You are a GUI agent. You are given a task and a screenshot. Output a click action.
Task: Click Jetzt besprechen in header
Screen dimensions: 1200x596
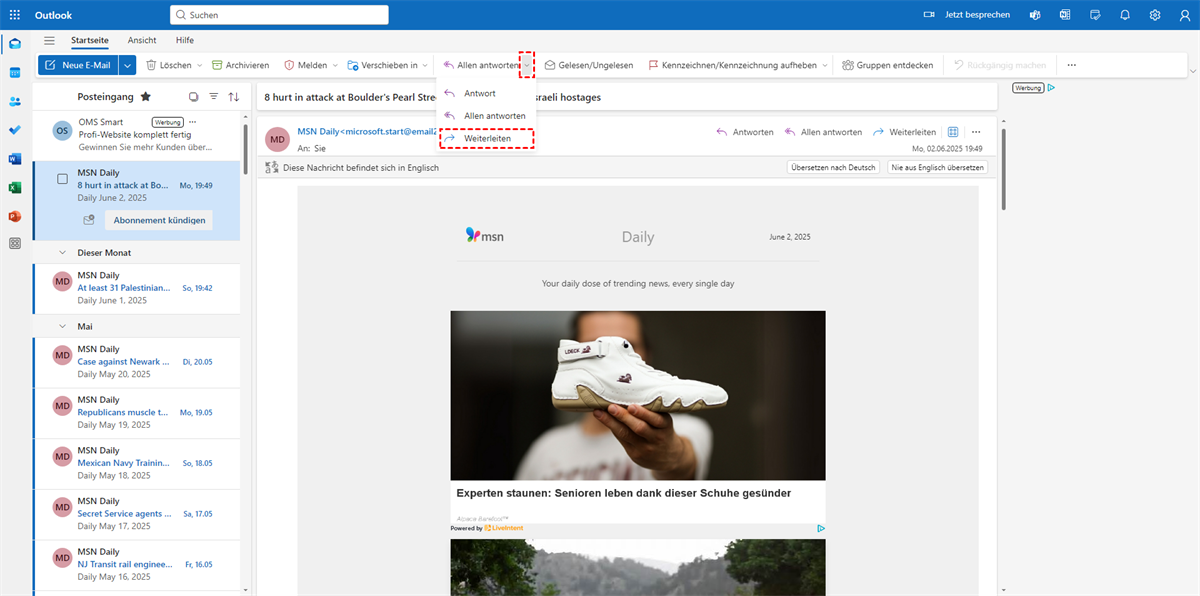(x=966, y=15)
